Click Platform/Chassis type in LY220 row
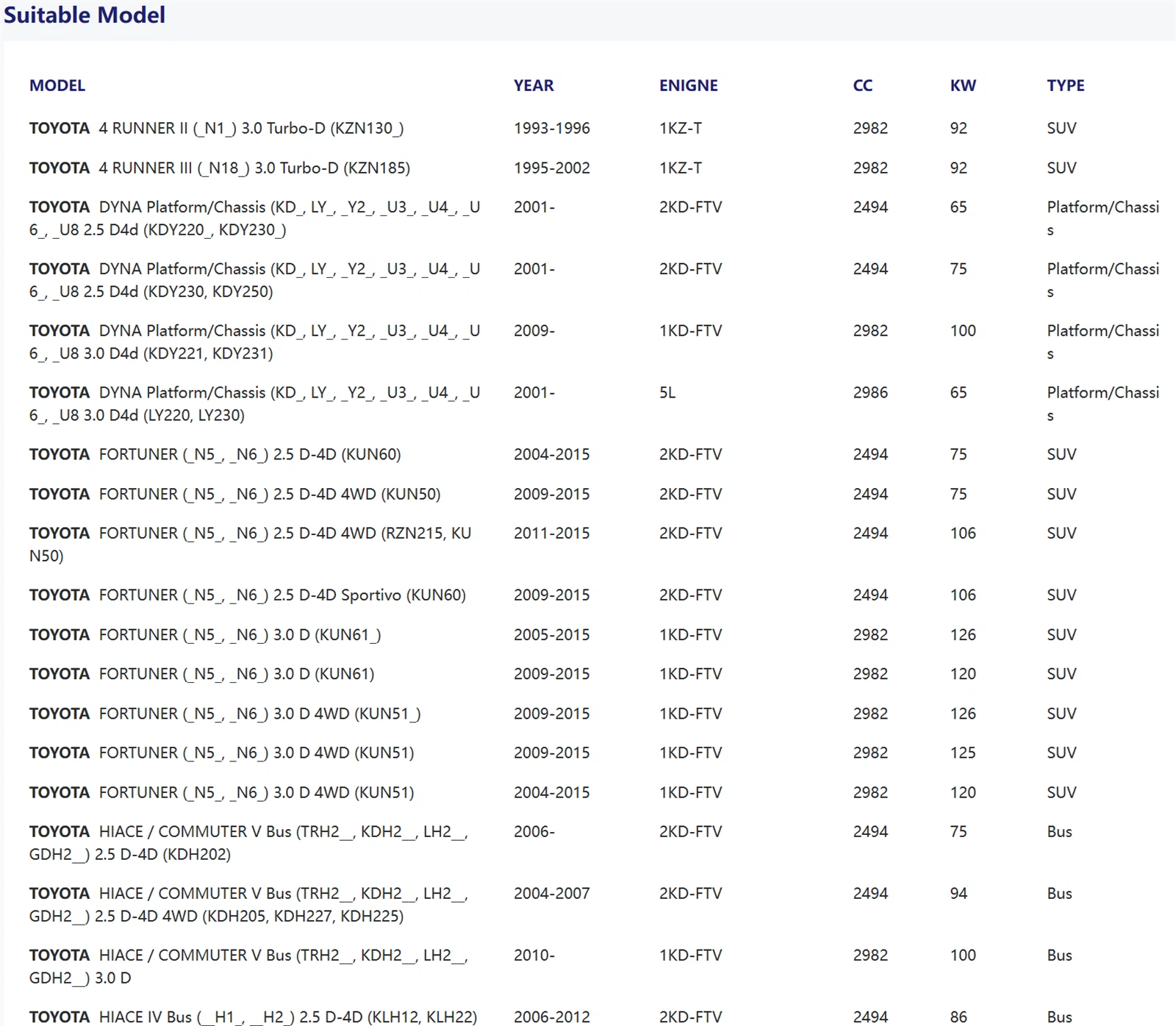 [x=1103, y=403]
